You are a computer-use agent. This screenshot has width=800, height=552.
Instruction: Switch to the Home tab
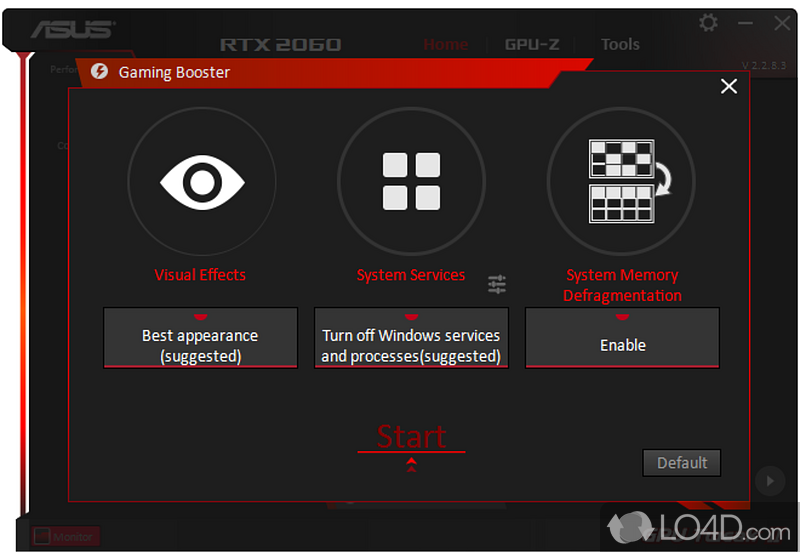(x=445, y=44)
